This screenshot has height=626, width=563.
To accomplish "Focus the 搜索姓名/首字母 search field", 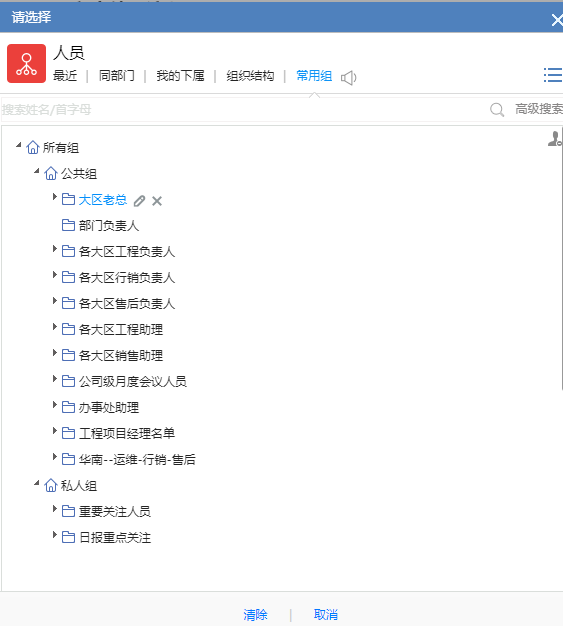I will tap(244, 109).
